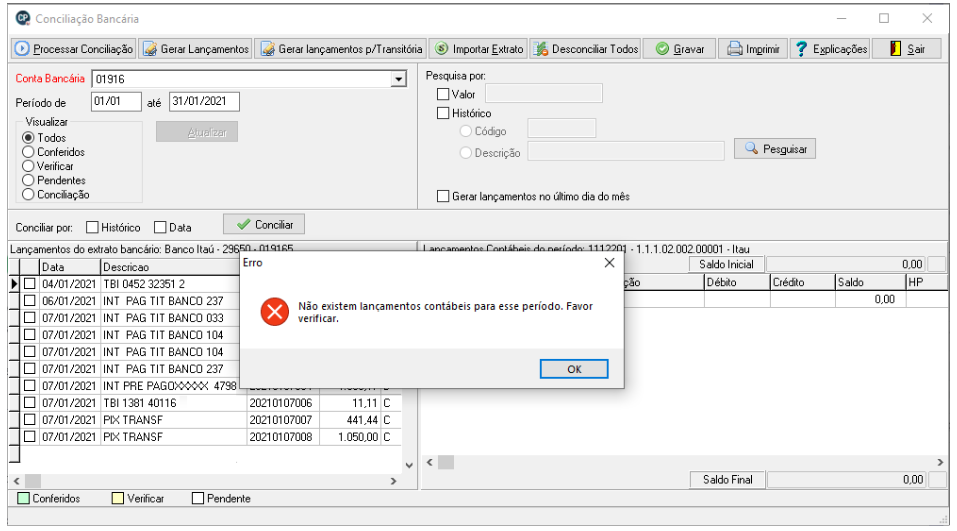
Task: Click Desconciliar Todos toolbar button
Action: (585, 49)
